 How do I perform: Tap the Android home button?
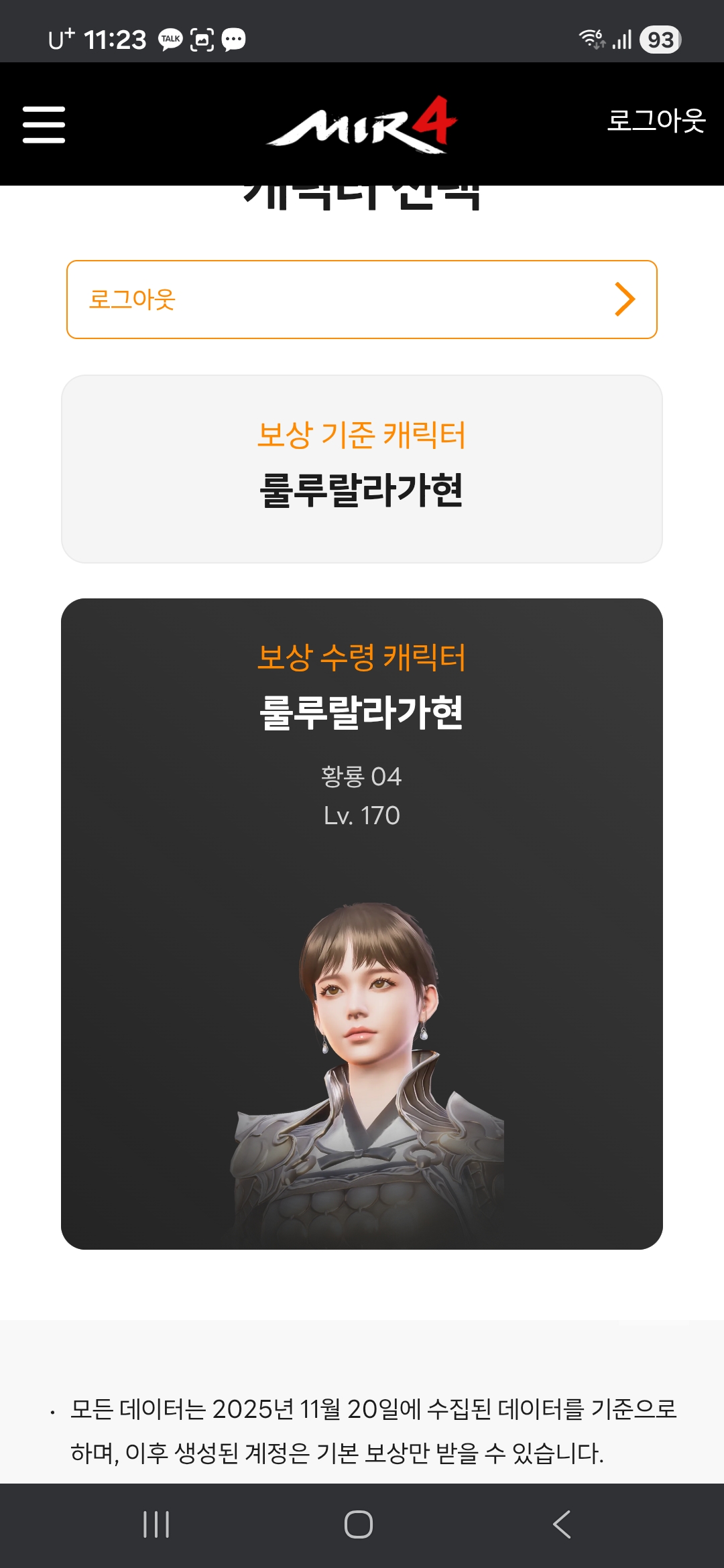359,1524
